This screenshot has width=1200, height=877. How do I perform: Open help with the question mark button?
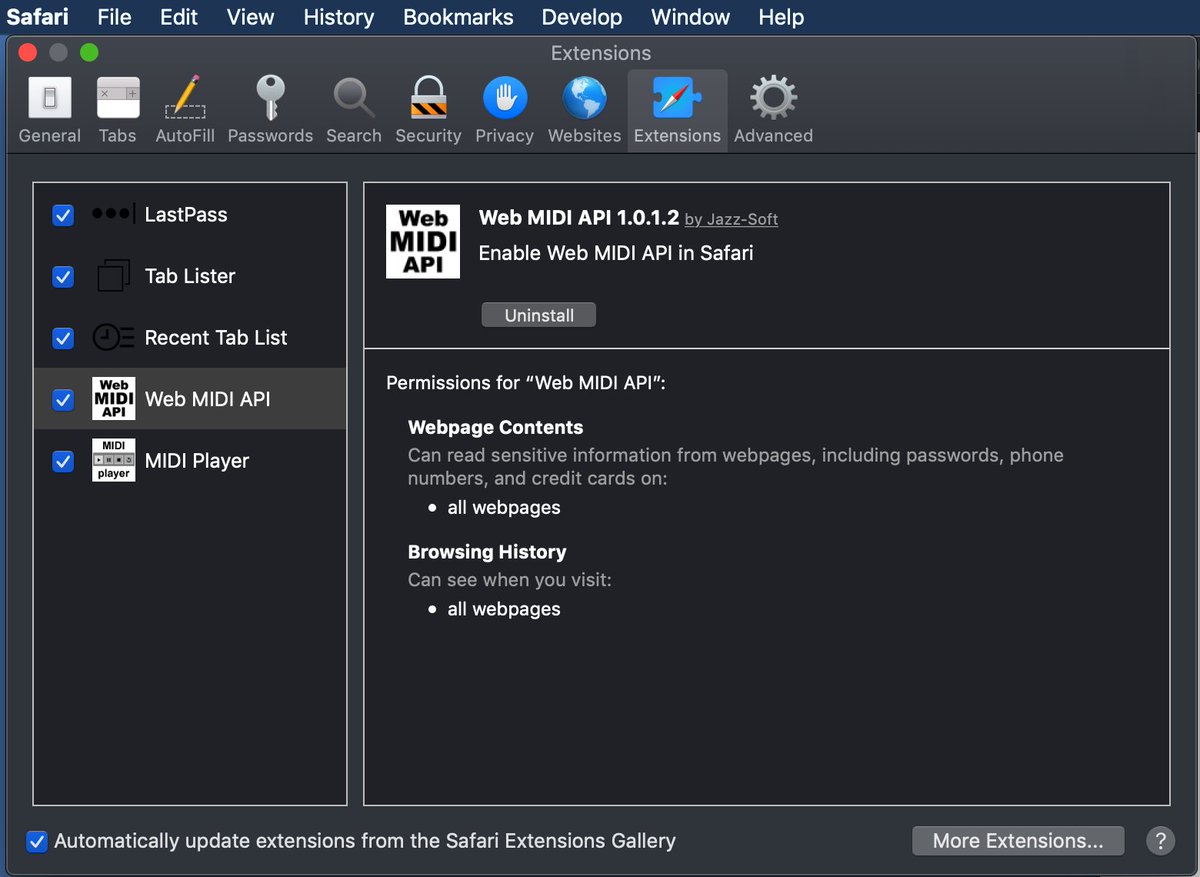pyautogui.click(x=1160, y=841)
